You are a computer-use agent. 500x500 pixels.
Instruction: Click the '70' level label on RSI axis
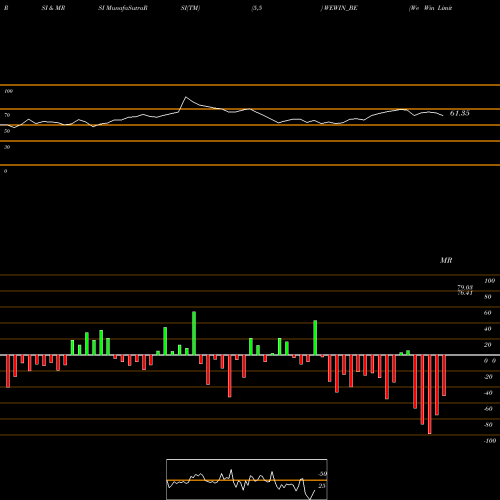[7, 115]
